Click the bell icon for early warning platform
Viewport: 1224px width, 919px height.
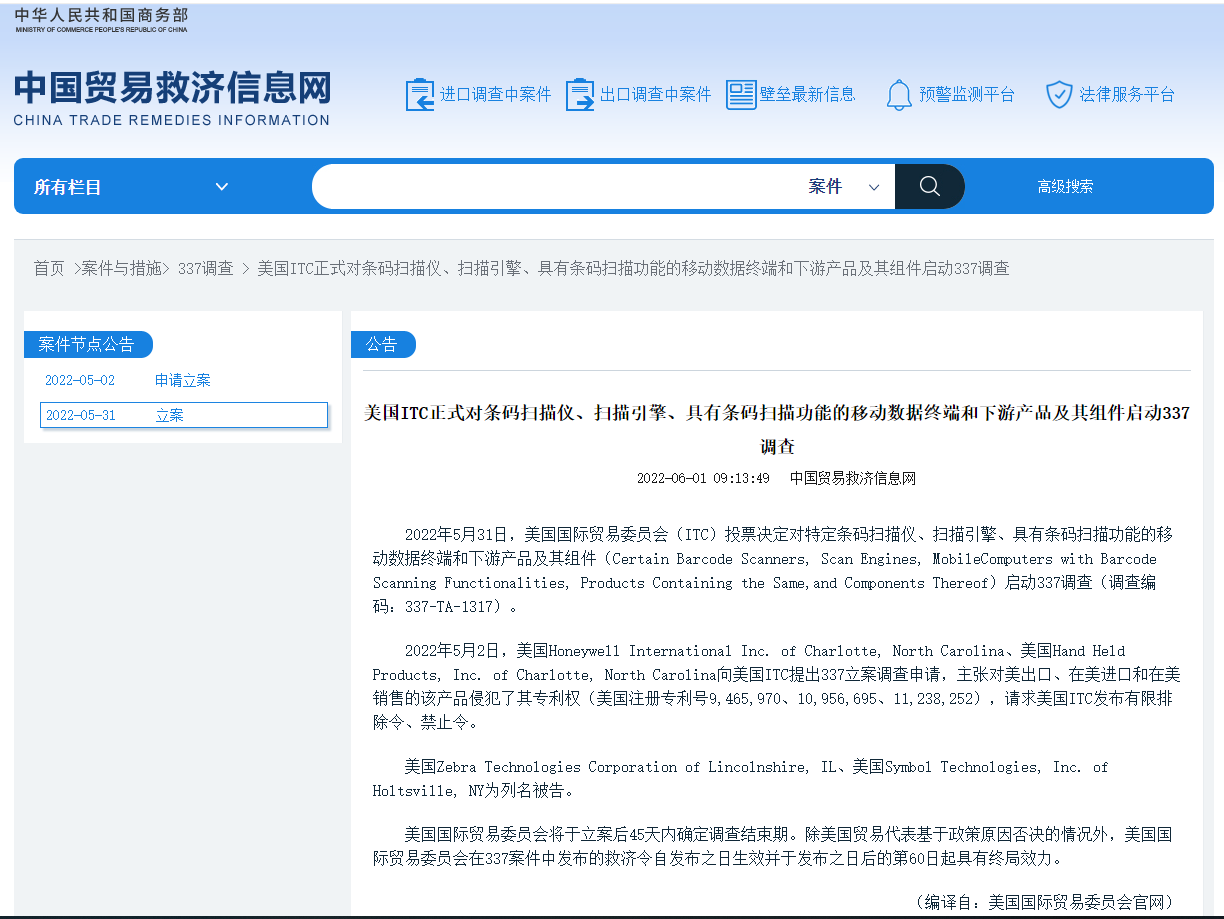click(899, 95)
